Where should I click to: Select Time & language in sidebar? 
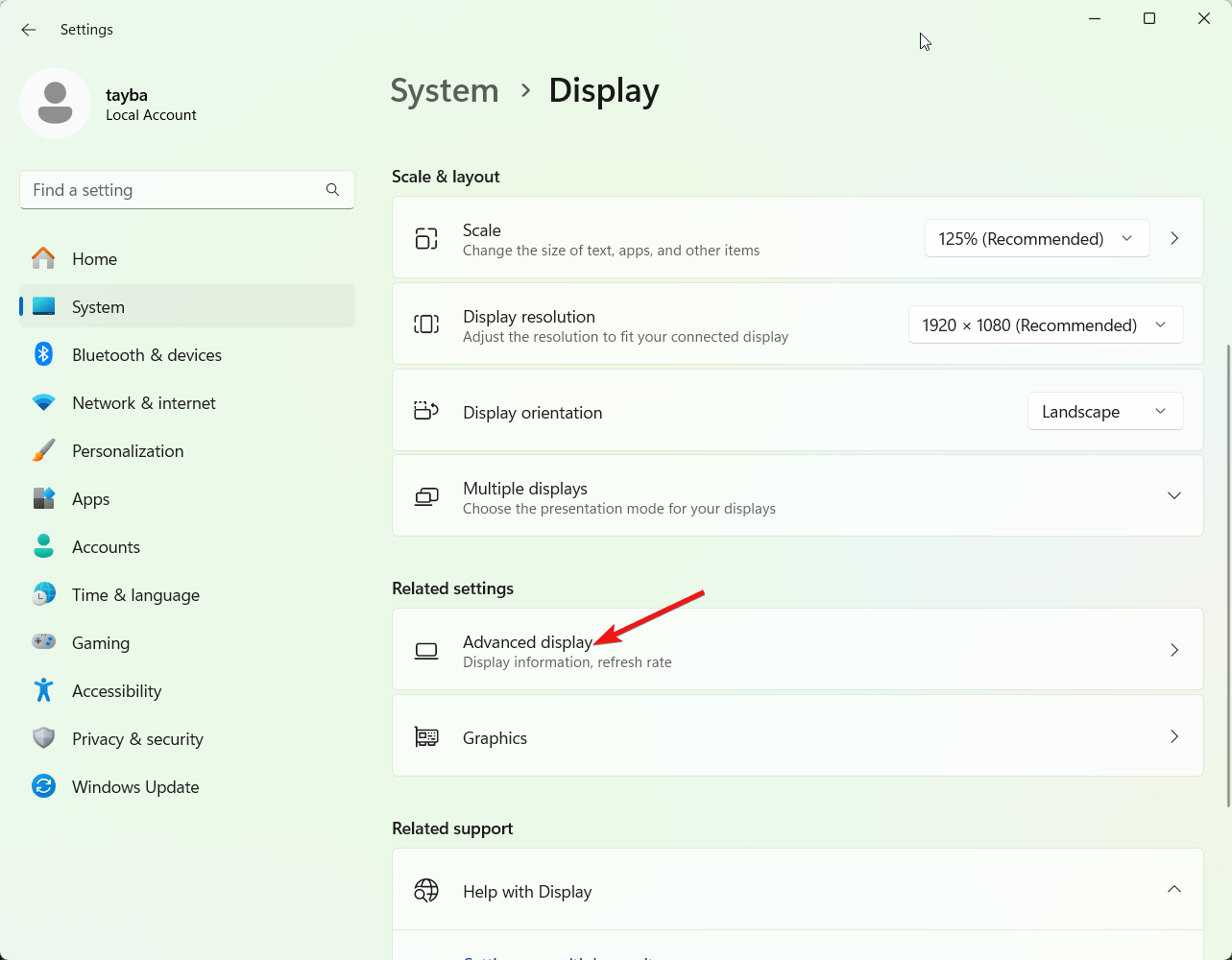[x=187, y=594]
